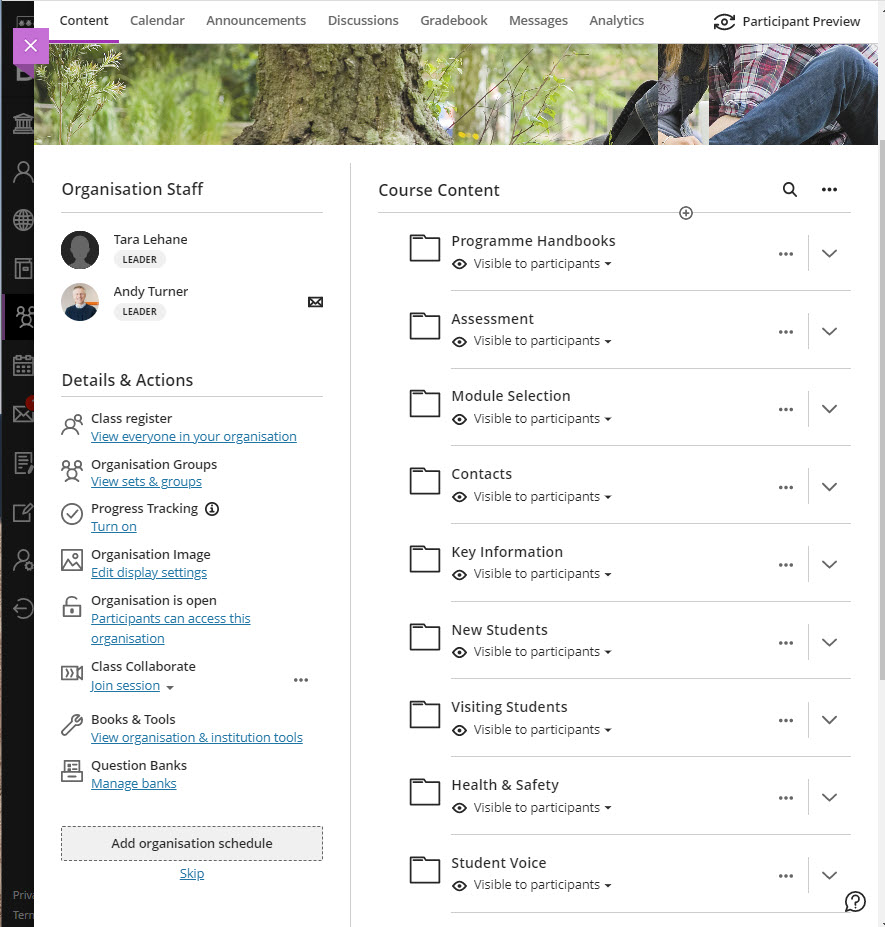885x927 pixels.
Task: Click the plus icon to add content
Action: pyautogui.click(x=686, y=213)
